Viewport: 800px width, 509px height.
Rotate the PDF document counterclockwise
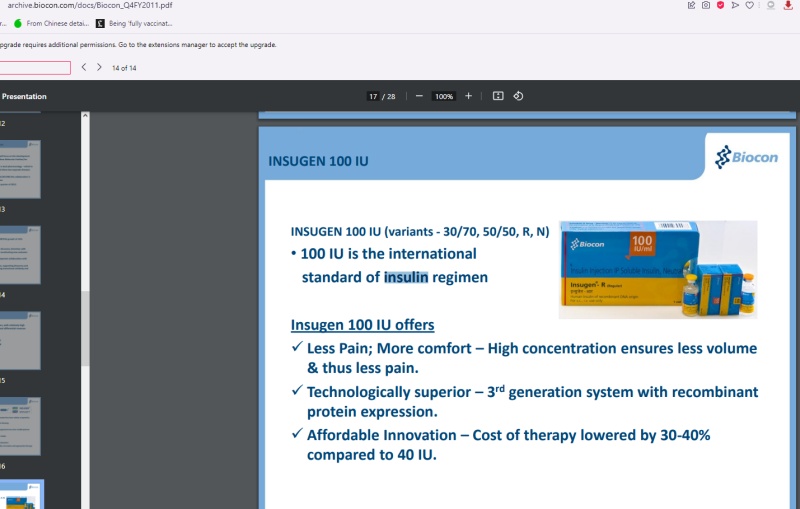coord(518,96)
